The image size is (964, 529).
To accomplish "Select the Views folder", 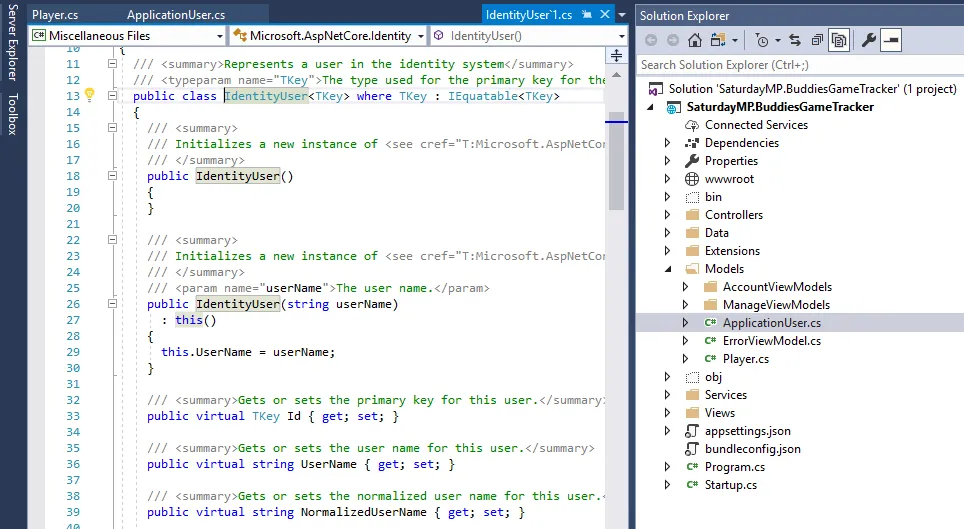I will coord(720,413).
